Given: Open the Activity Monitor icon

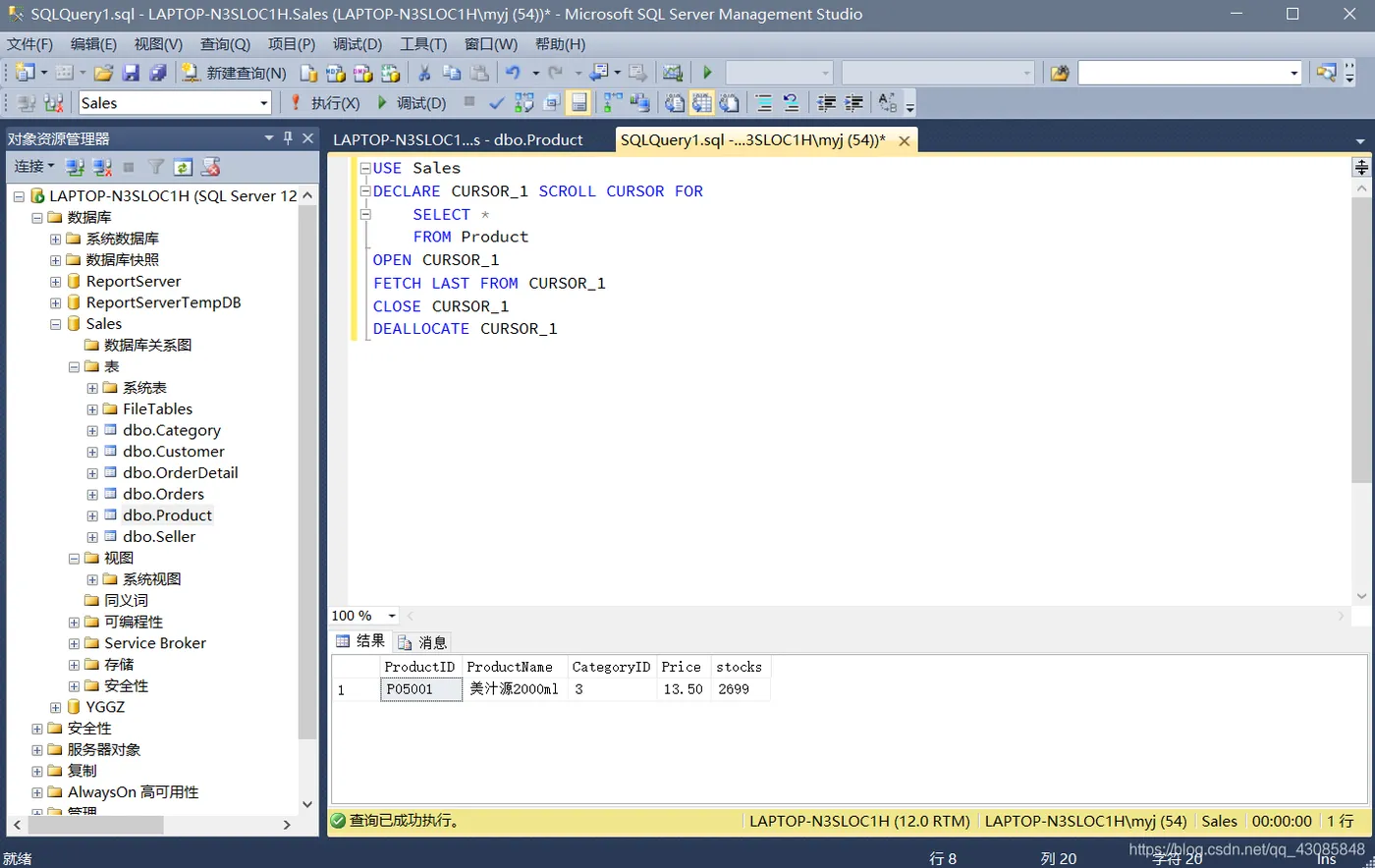Looking at the screenshot, I should tap(673, 73).
